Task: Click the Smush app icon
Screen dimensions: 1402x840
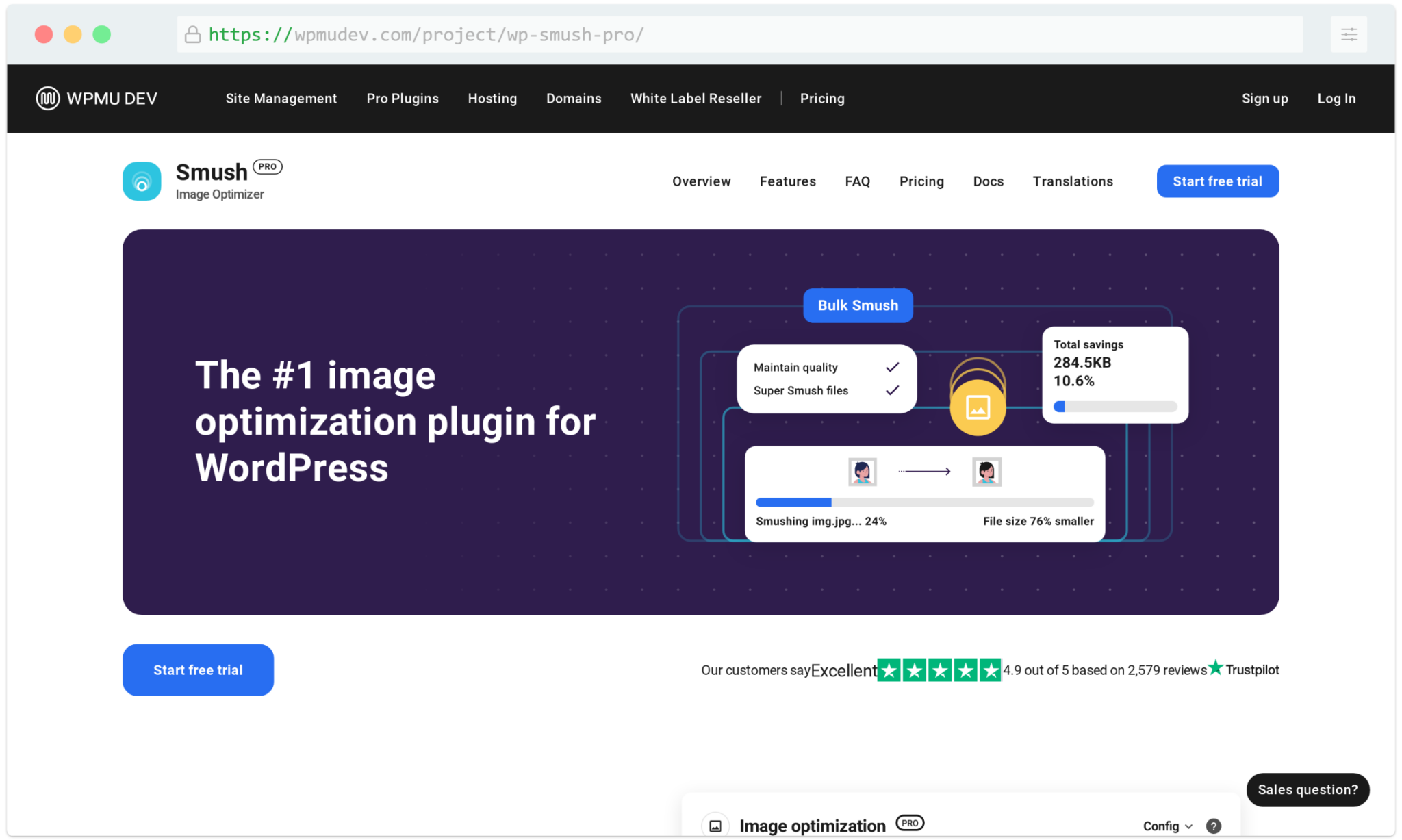Action: [142, 181]
